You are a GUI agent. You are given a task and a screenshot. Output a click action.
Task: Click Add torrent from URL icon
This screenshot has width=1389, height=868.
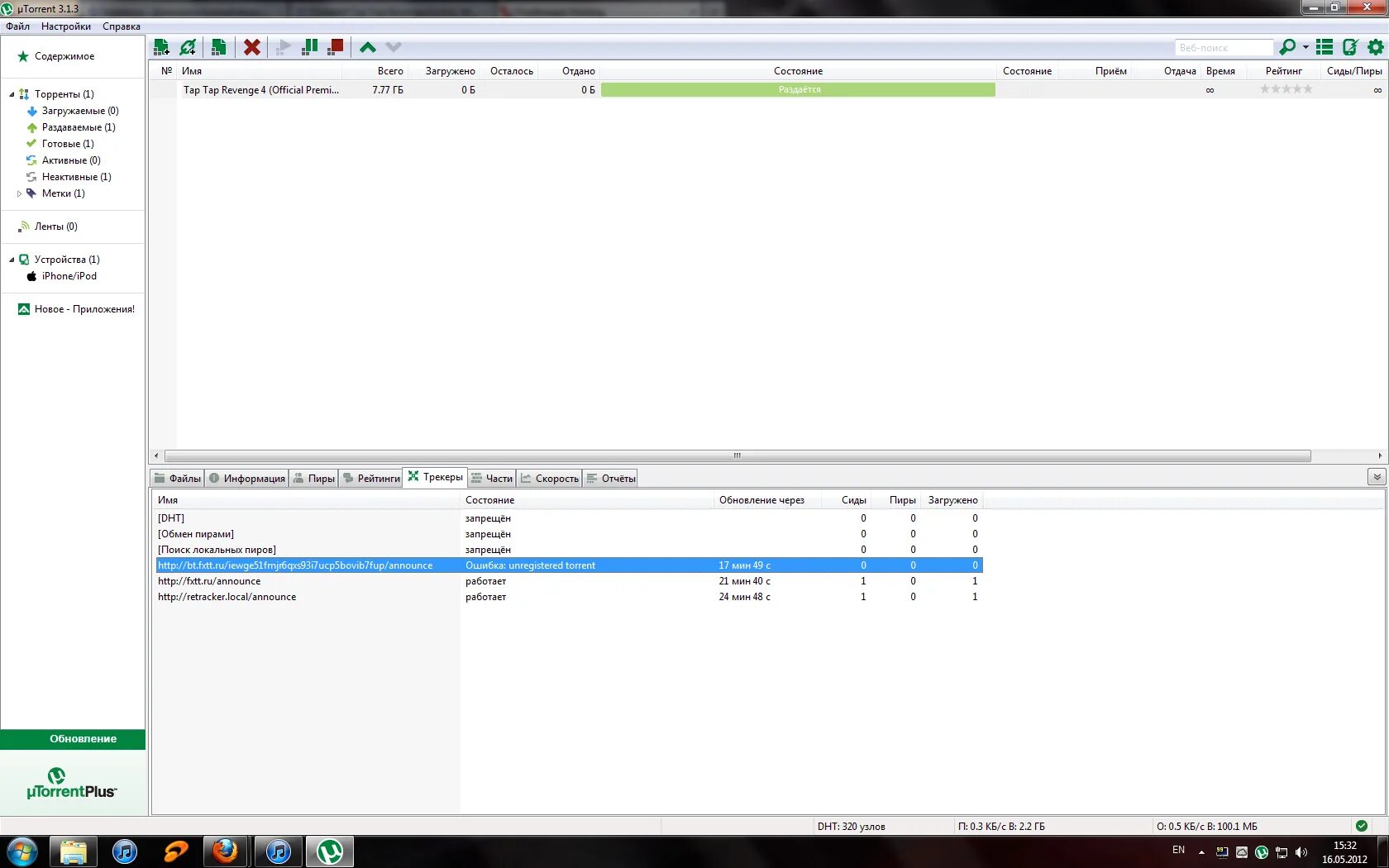pyautogui.click(x=189, y=47)
